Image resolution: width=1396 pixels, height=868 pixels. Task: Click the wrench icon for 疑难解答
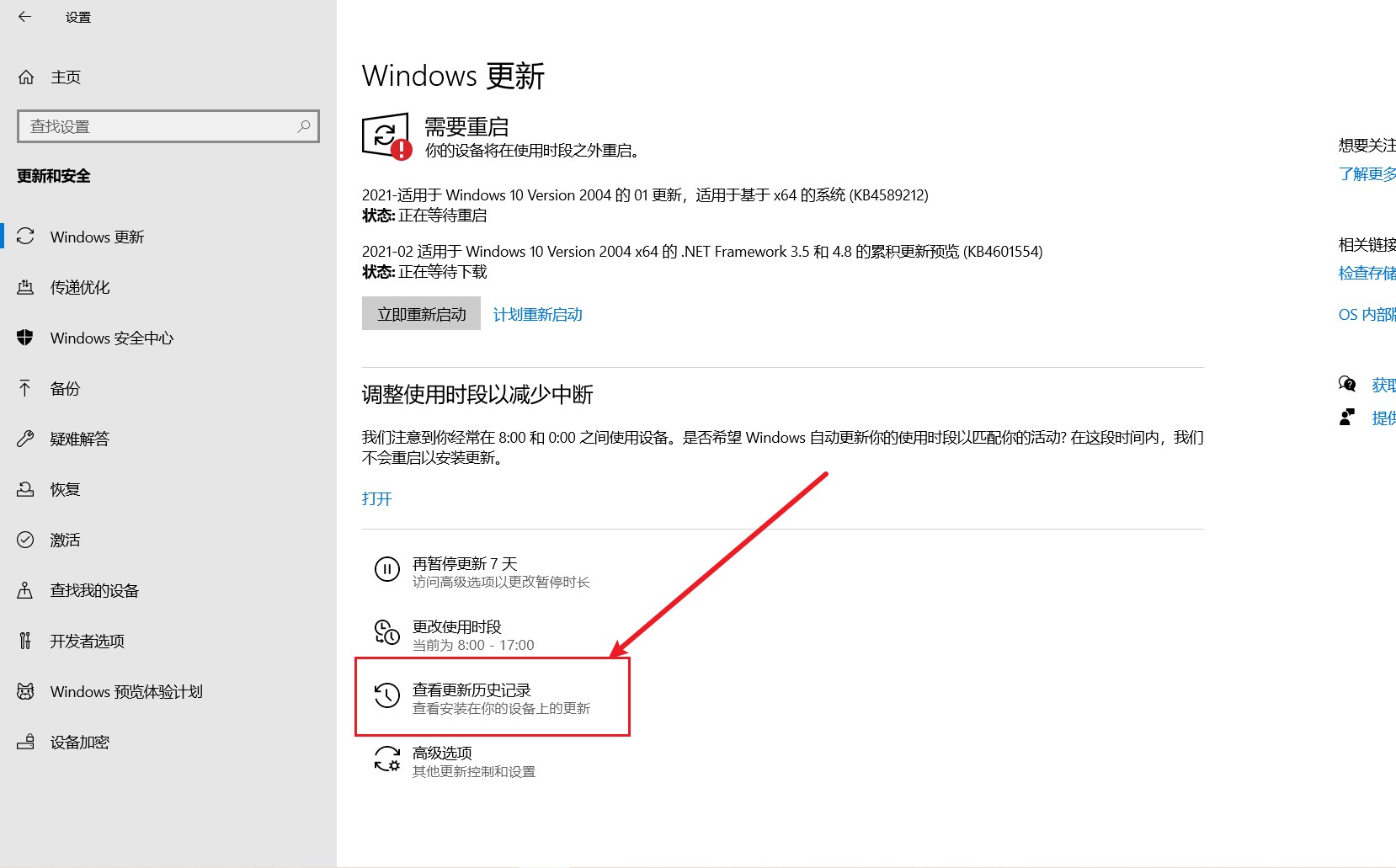point(25,439)
